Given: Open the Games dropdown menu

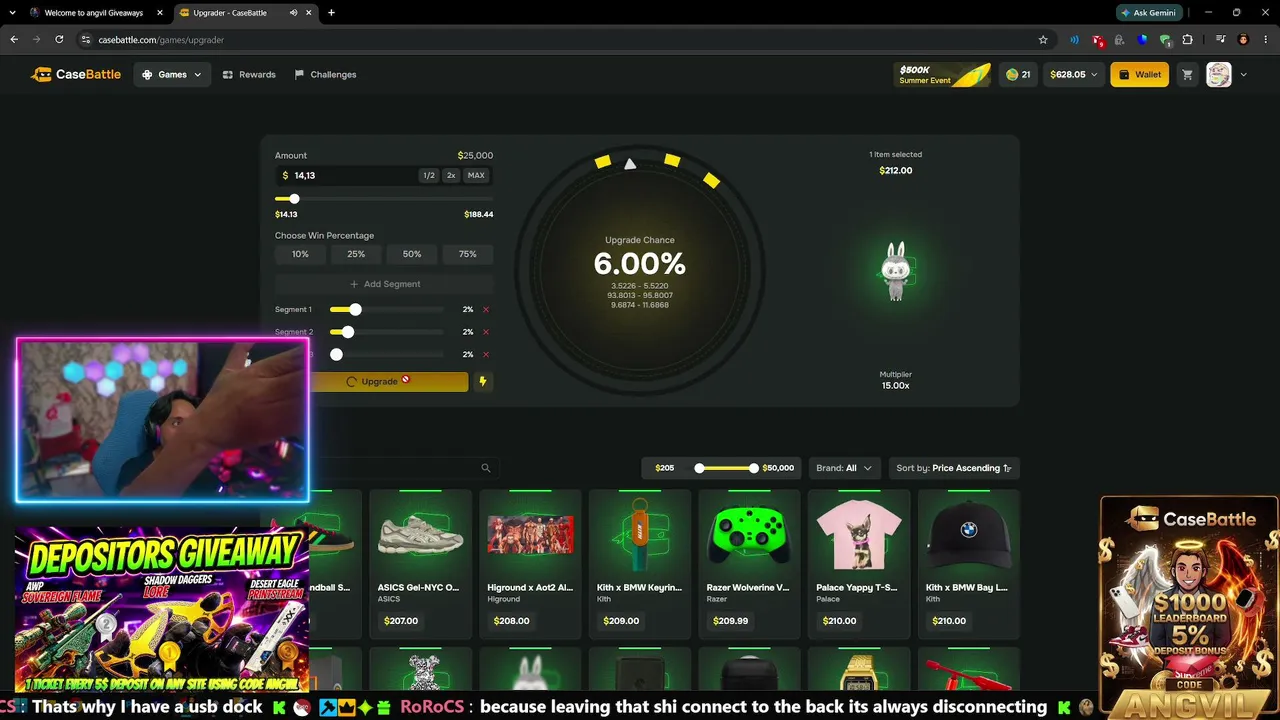Looking at the screenshot, I should coord(172,74).
